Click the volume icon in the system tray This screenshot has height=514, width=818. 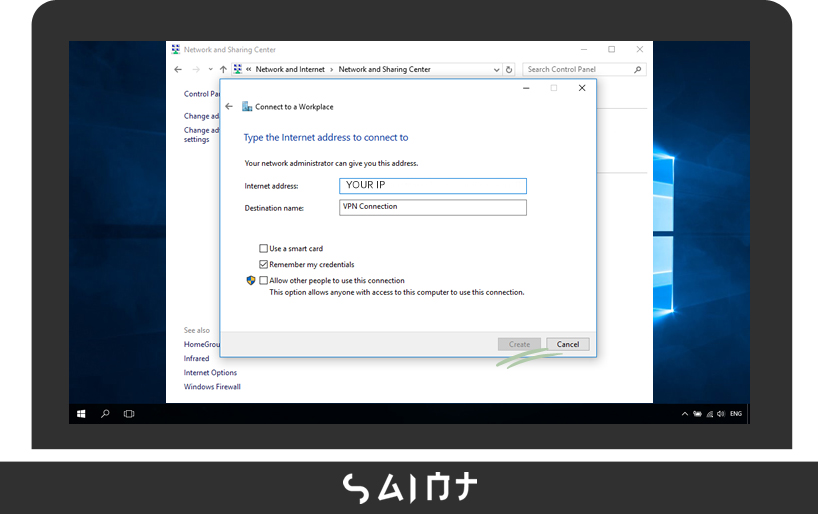click(x=721, y=413)
